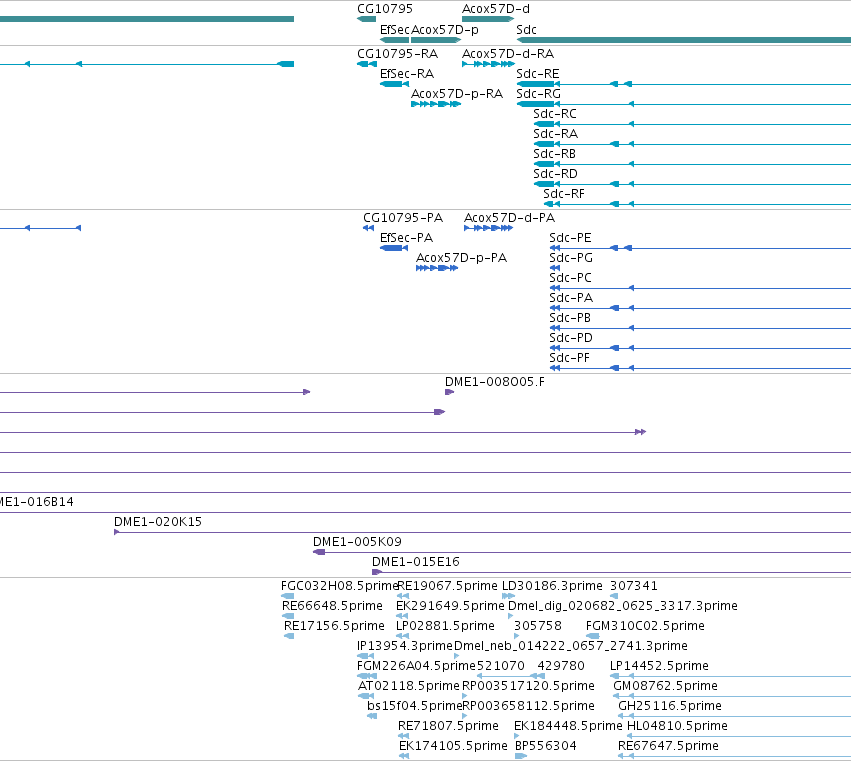
Task: Click the Sdc-PG protein label
Action: coord(570,258)
